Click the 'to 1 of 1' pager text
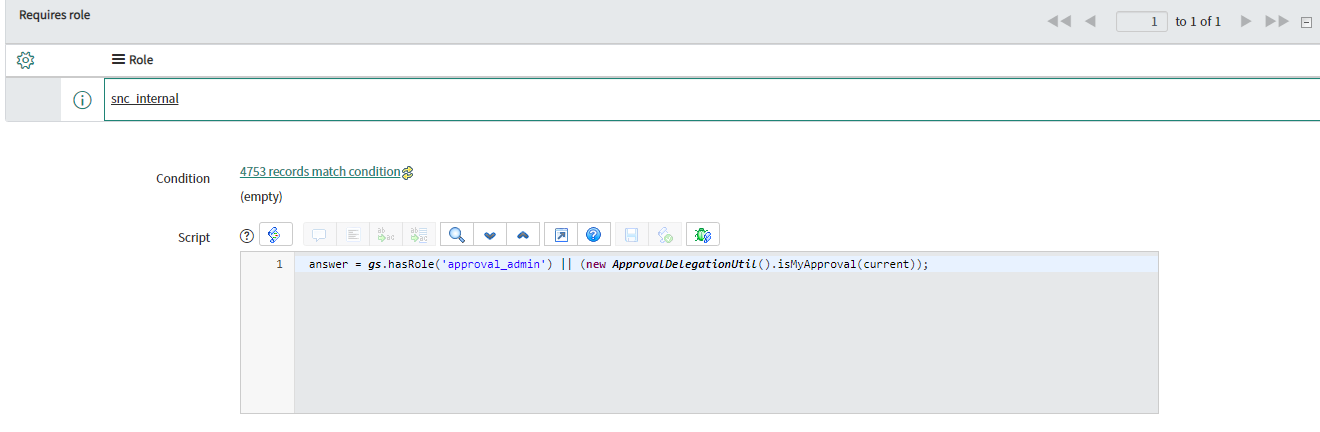The width and height of the screenshot is (1320, 432). (1198, 21)
